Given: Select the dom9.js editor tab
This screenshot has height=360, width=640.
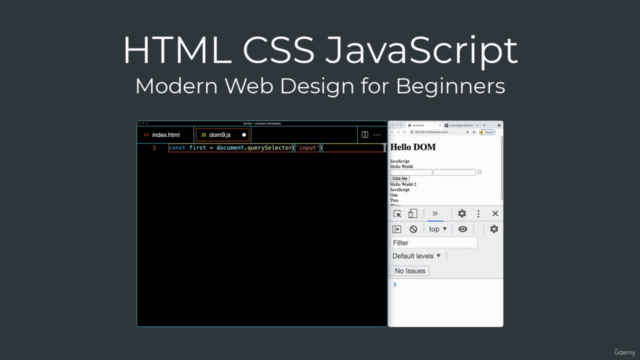Looking at the screenshot, I should (222, 135).
